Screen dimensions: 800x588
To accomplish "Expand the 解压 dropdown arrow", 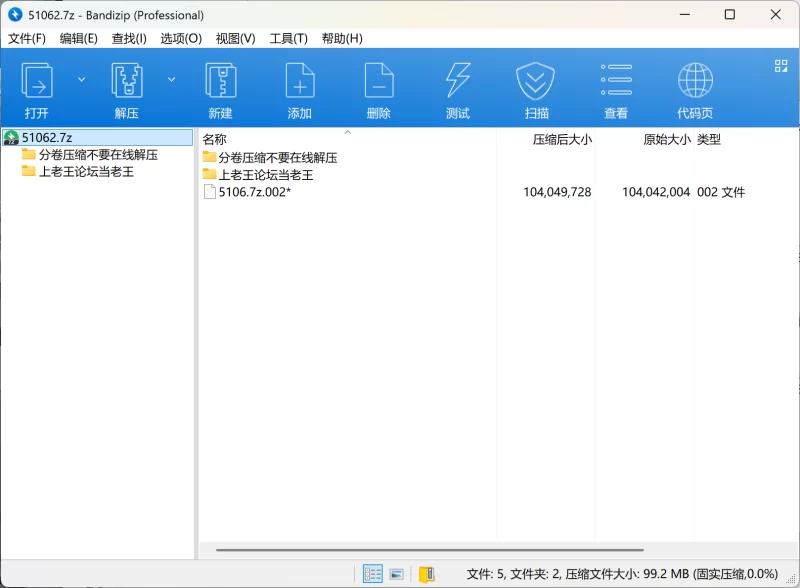I will [172, 80].
